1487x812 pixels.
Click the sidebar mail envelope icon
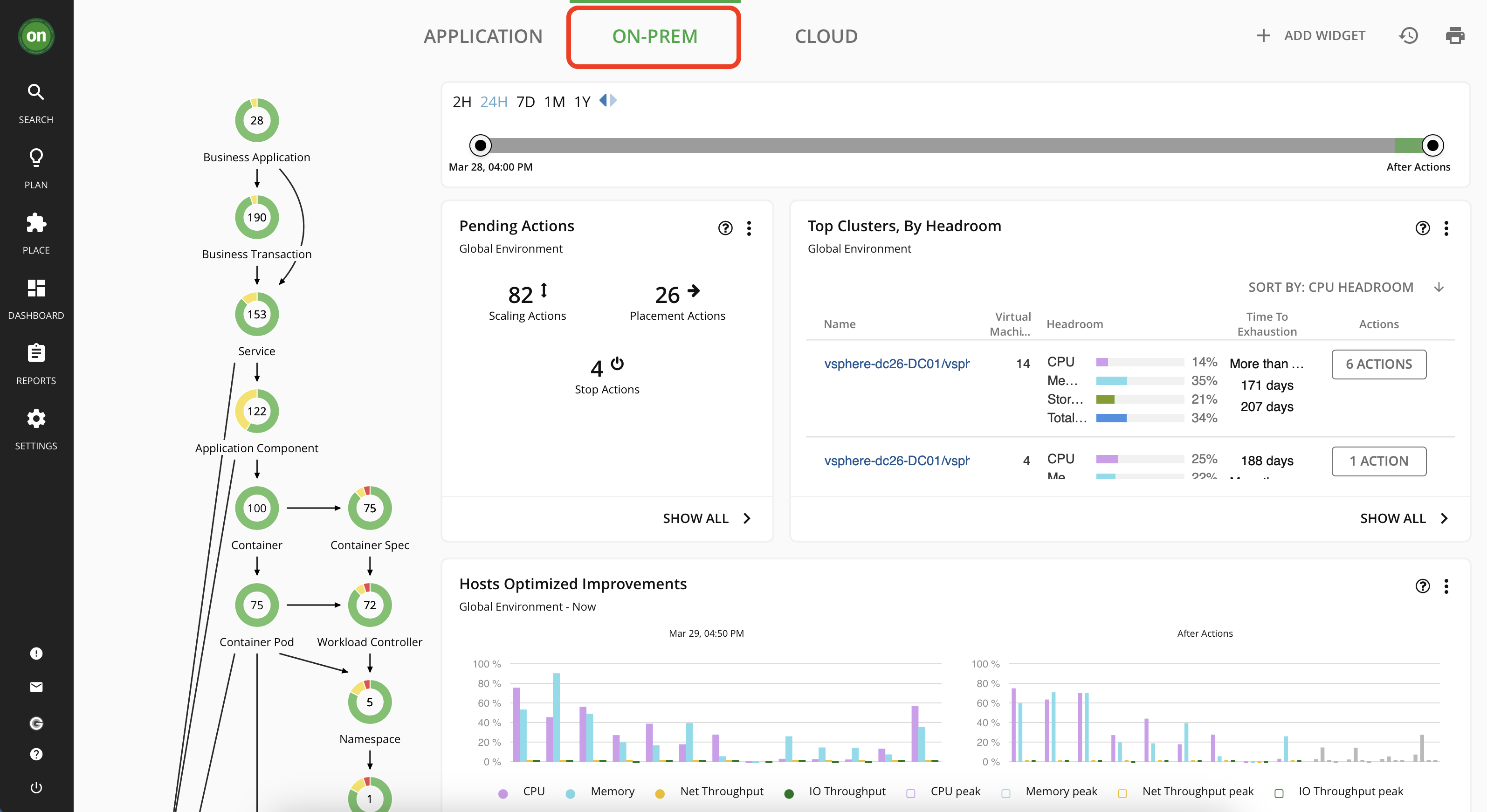[36, 687]
